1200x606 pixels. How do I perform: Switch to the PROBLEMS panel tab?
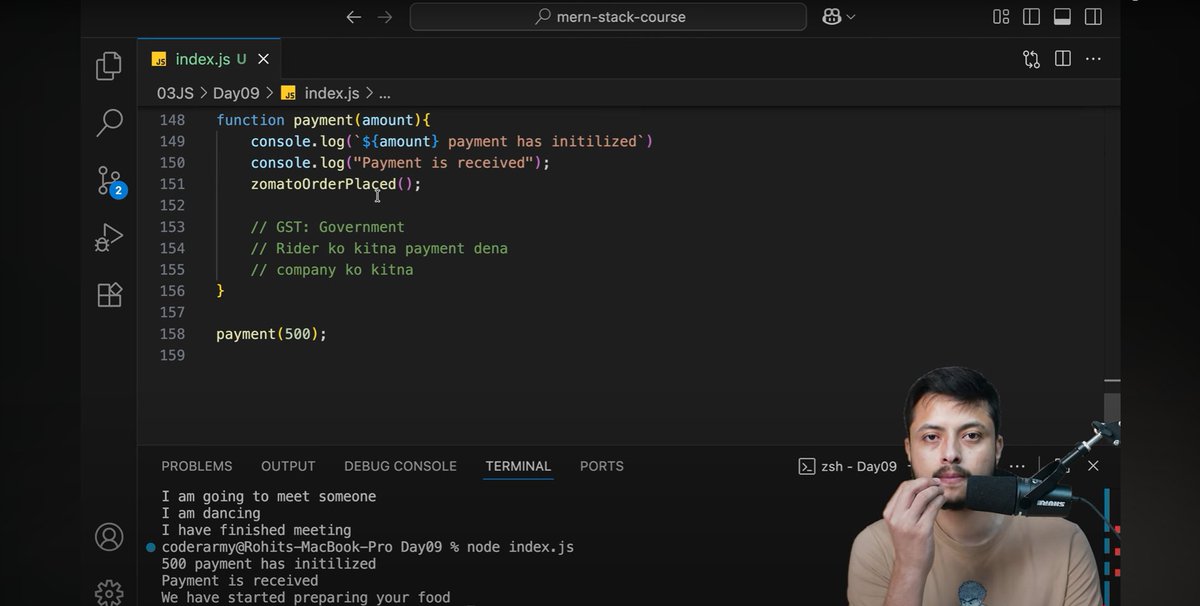(x=197, y=466)
